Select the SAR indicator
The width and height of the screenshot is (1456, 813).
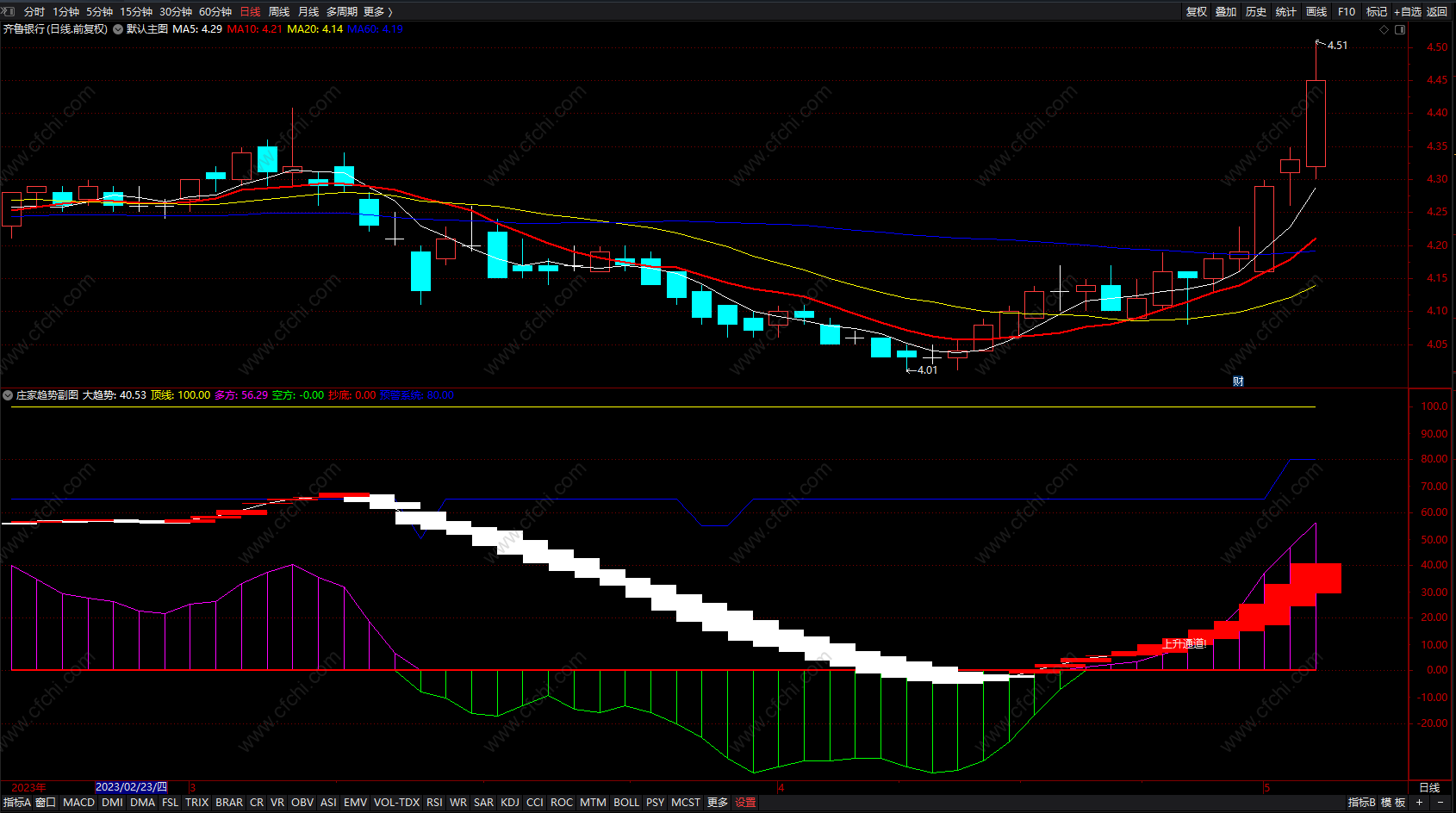tap(484, 802)
